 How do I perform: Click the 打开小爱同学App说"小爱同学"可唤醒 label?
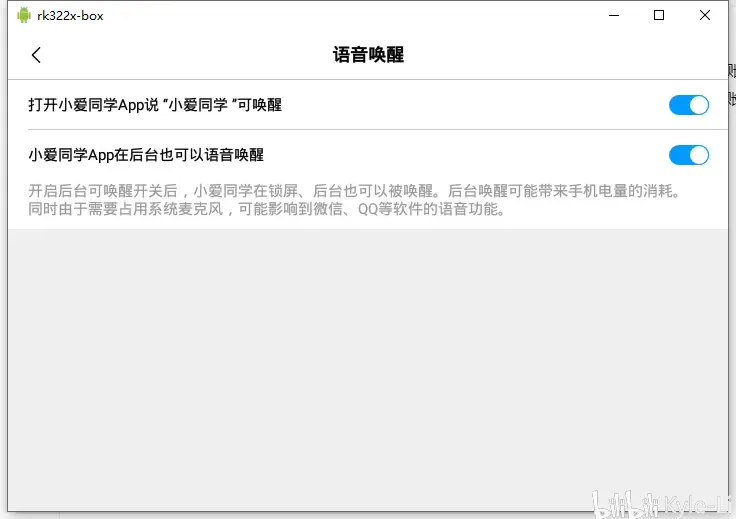pyautogui.click(x=155, y=105)
